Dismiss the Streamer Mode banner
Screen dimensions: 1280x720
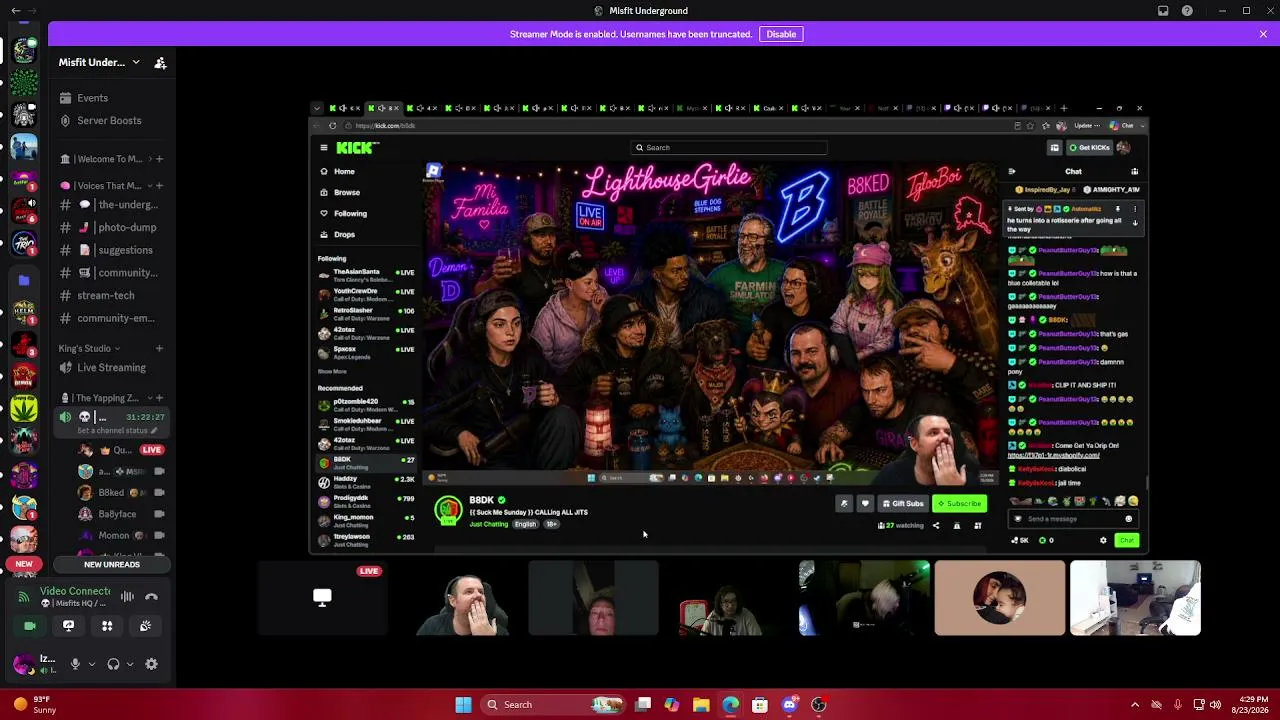(x=1263, y=34)
